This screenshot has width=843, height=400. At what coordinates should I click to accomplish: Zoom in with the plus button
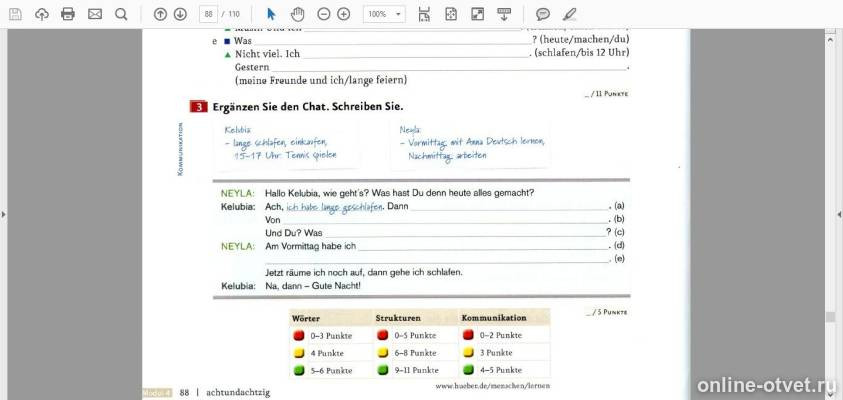click(344, 15)
